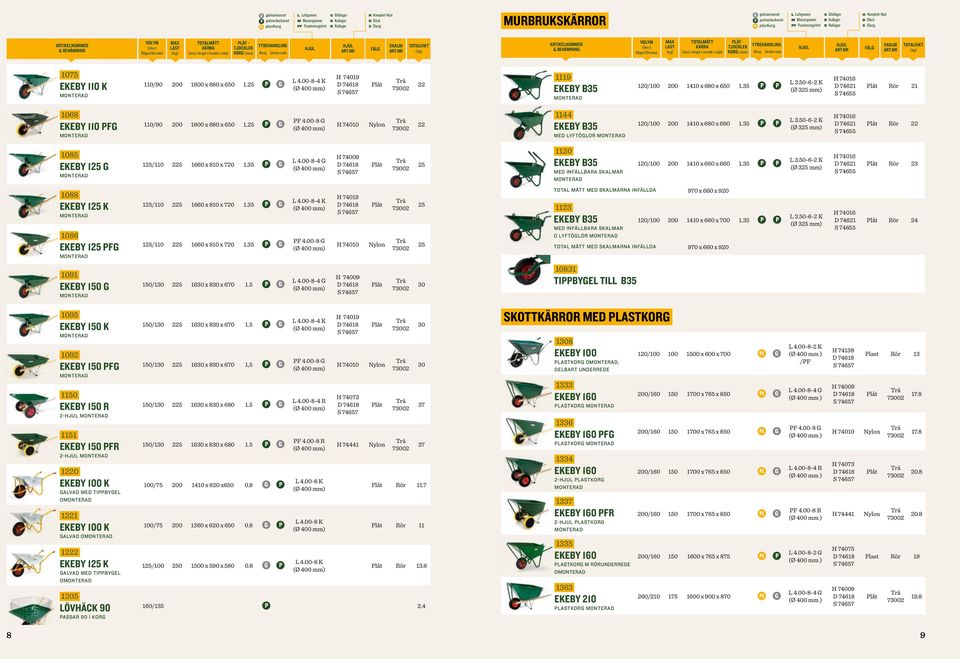Click page number 9
960x659 pixels.
pyautogui.click(x=922, y=635)
